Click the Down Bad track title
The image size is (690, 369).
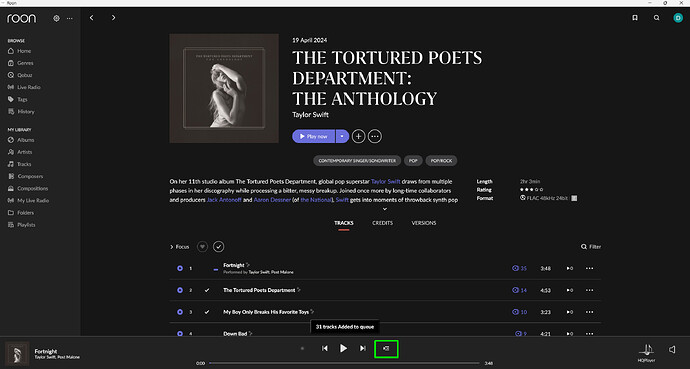(235, 334)
